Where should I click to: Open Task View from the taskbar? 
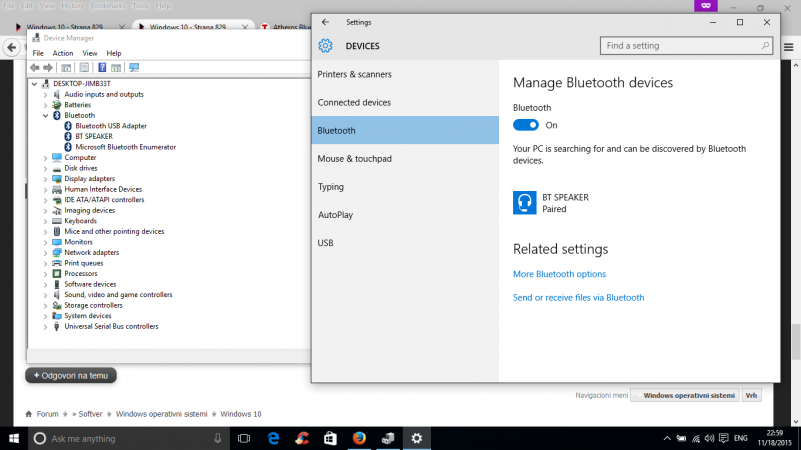click(244, 438)
